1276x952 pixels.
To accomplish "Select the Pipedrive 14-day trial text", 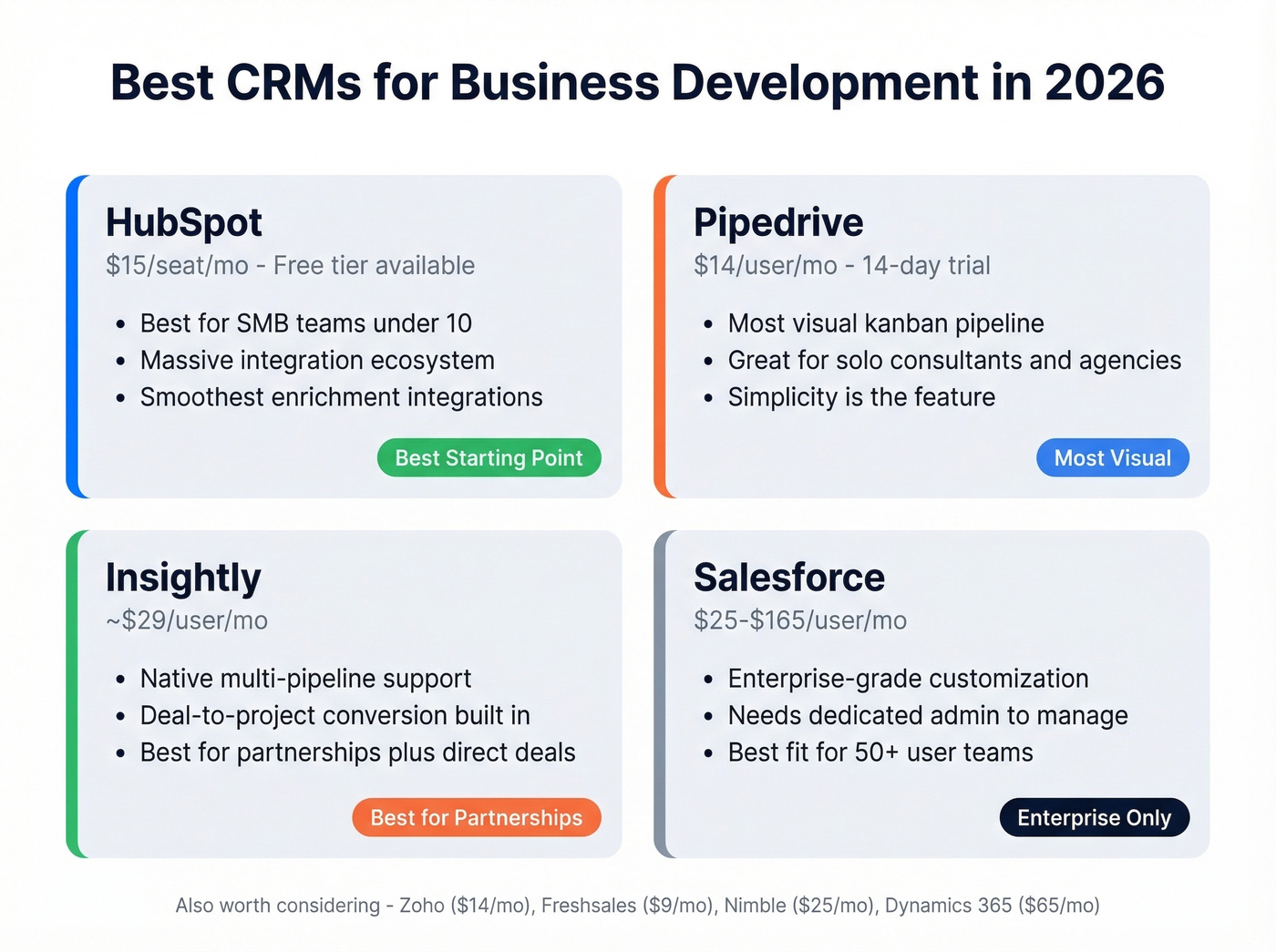I will point(840,265).
